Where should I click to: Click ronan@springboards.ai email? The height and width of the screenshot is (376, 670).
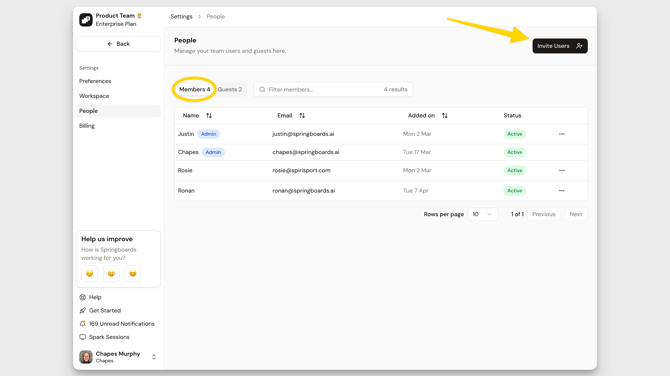tap(304, 191)
